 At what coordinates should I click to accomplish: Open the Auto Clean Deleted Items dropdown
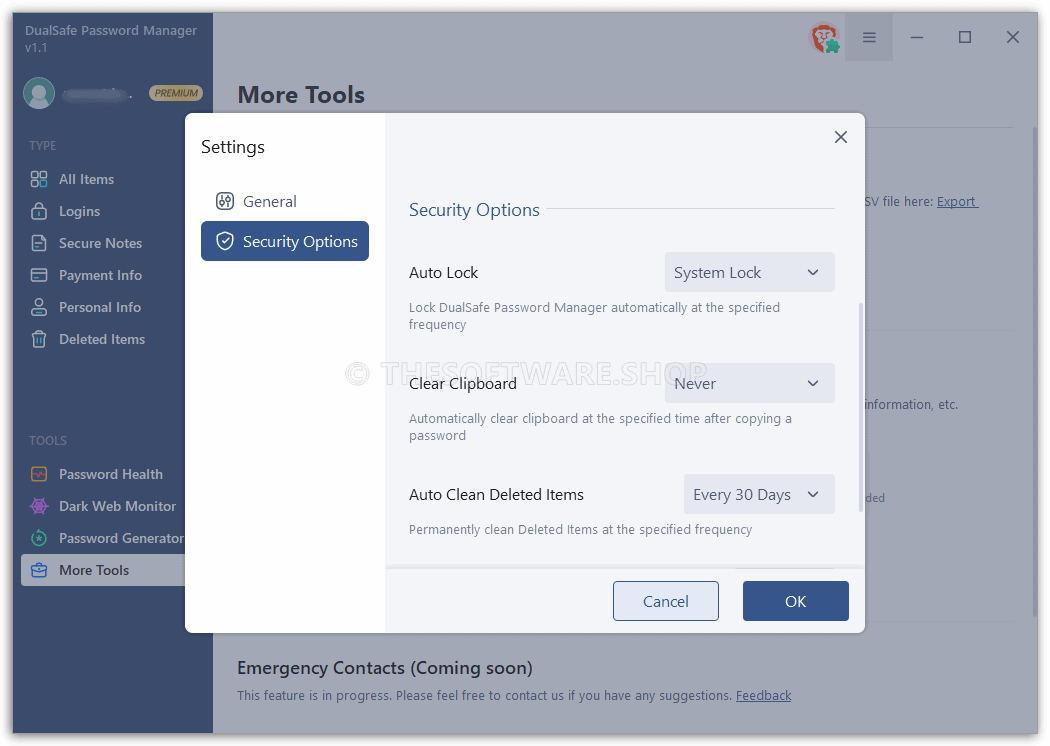[x=759, y=494]
